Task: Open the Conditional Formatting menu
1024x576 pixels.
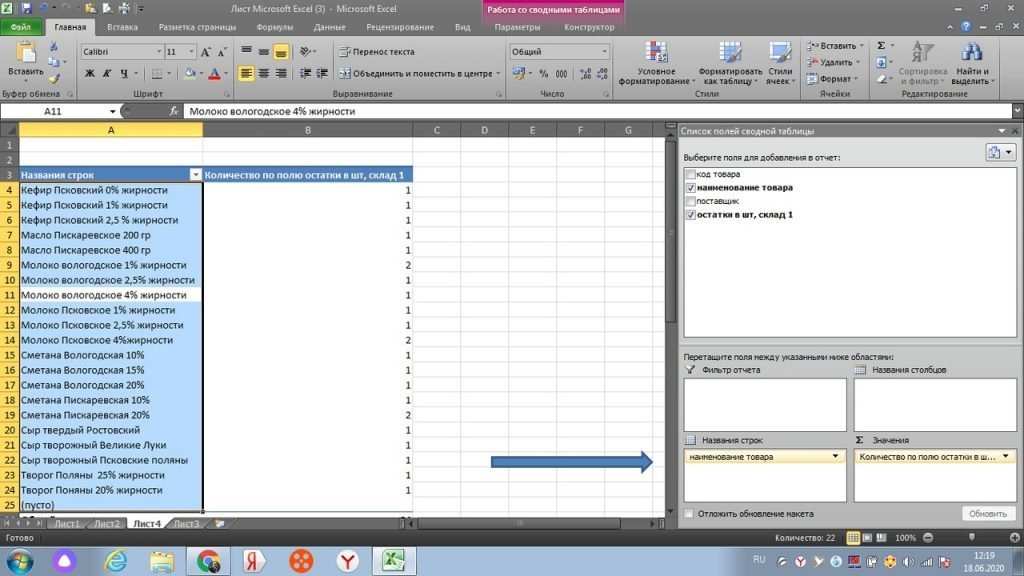Action: click(656, 63)
